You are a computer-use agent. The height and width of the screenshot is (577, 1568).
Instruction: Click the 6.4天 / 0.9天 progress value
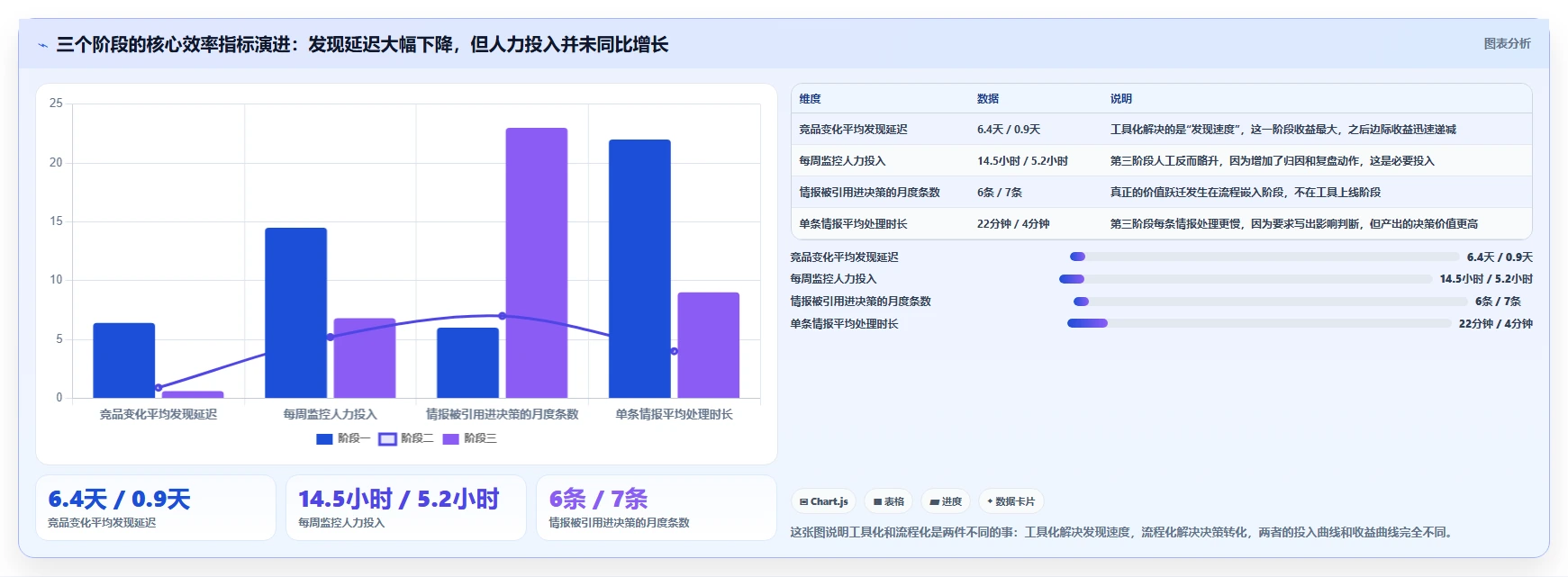point(1500,257)
